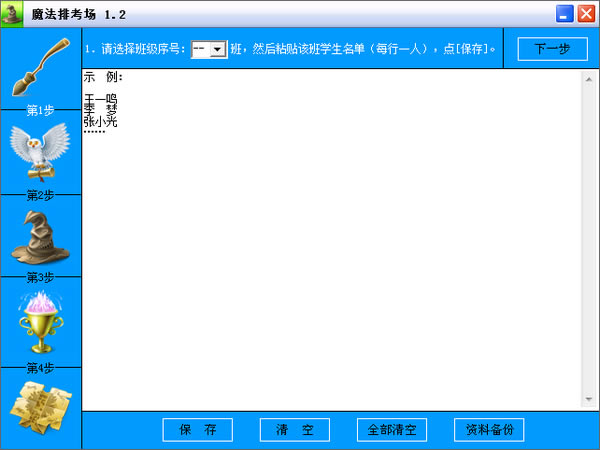Go to next step with 下一步

552,49
